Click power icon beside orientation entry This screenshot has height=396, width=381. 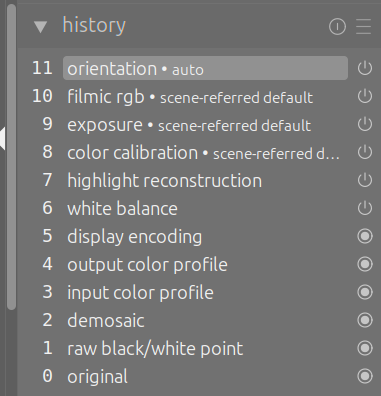pos(365,68)
